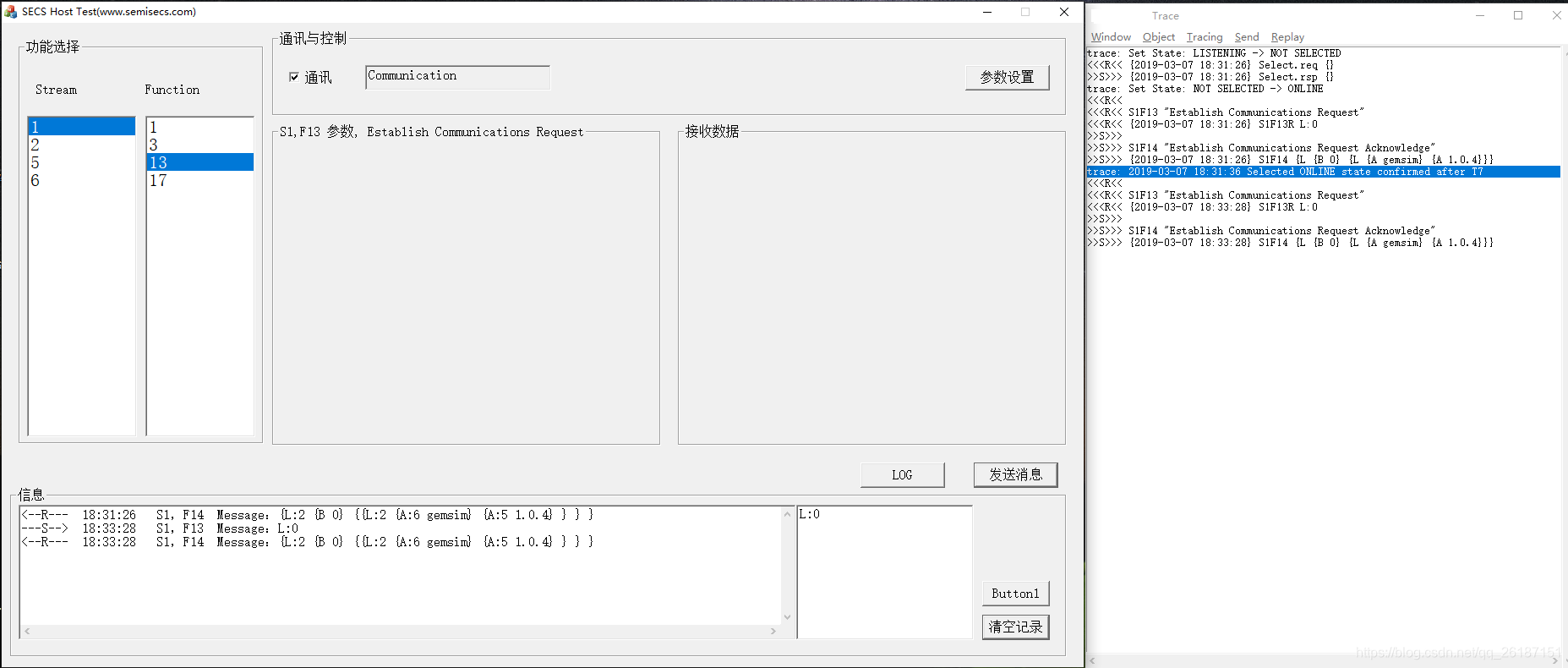The image size is (1568, 668).
Task: Click the Trace horizontal scroll left arrow
Action: pos(1092,660)
